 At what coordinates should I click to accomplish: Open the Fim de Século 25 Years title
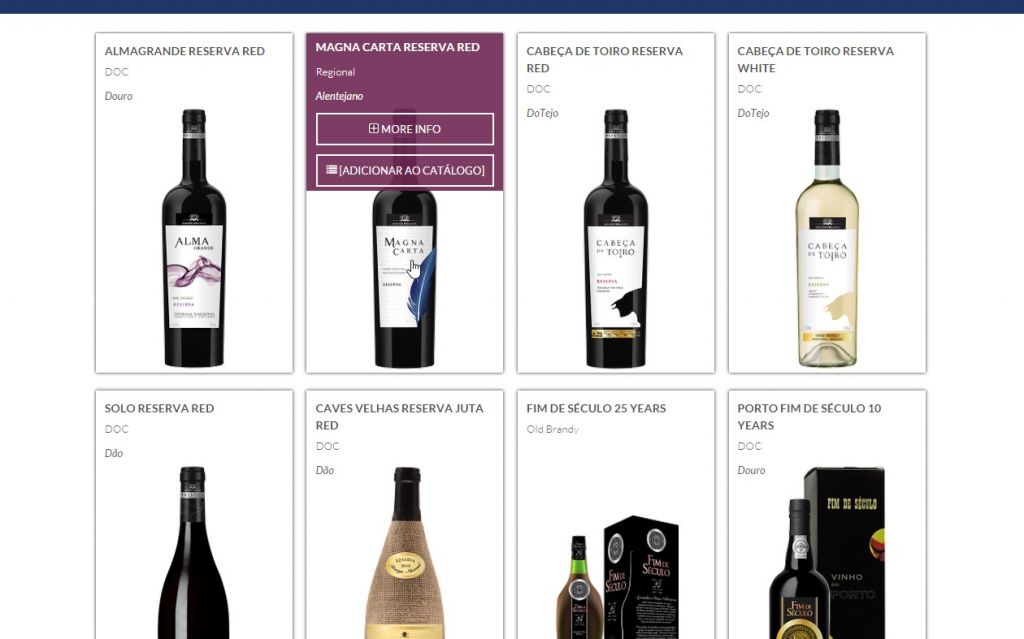coord(596,408)
